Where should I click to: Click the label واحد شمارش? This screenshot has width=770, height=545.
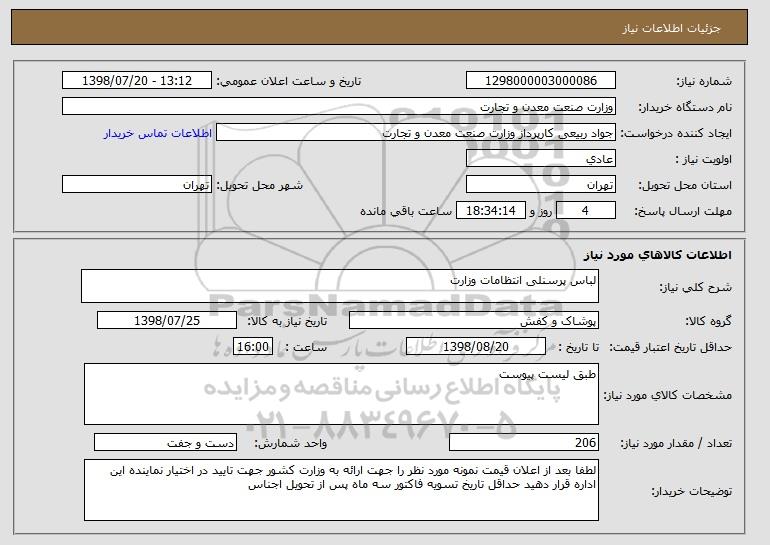290,443
